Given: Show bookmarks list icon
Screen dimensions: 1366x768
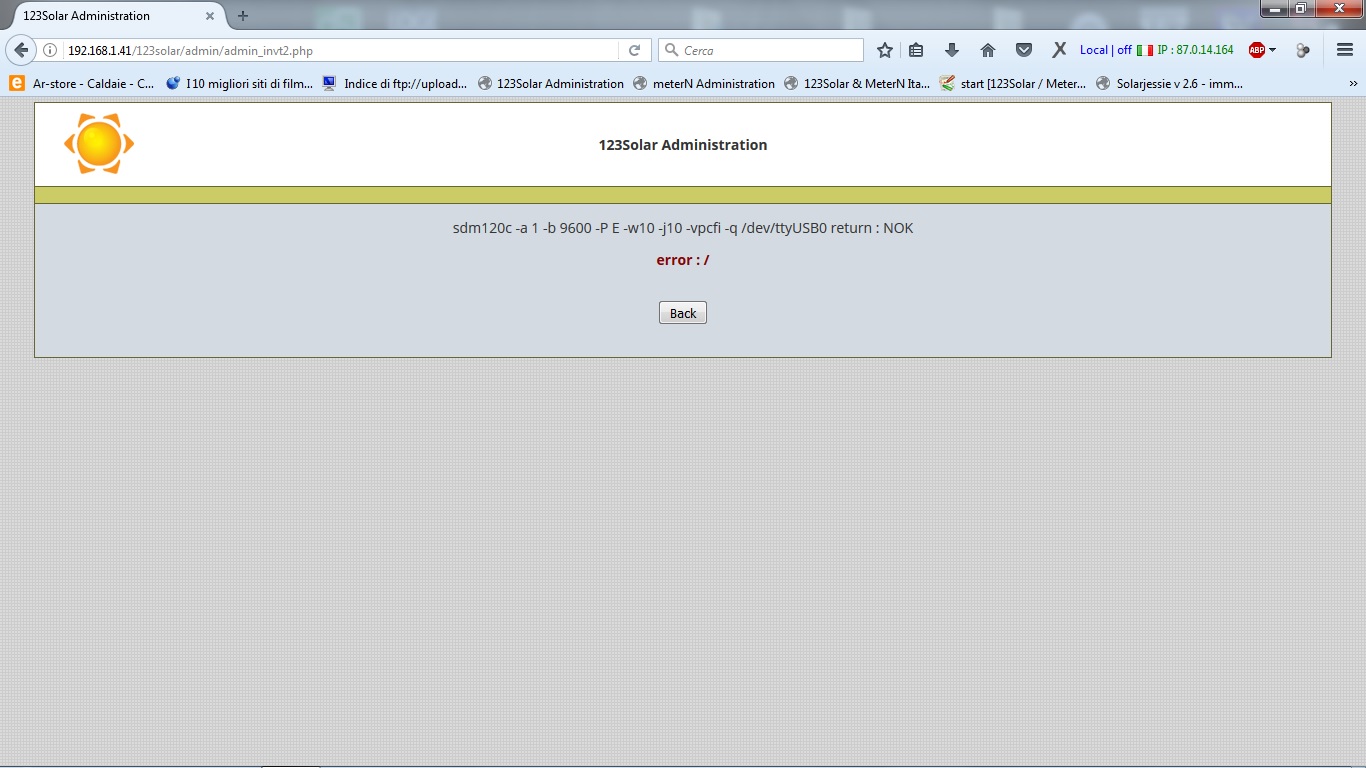Looking at the screenshot, I should (916, 50).
